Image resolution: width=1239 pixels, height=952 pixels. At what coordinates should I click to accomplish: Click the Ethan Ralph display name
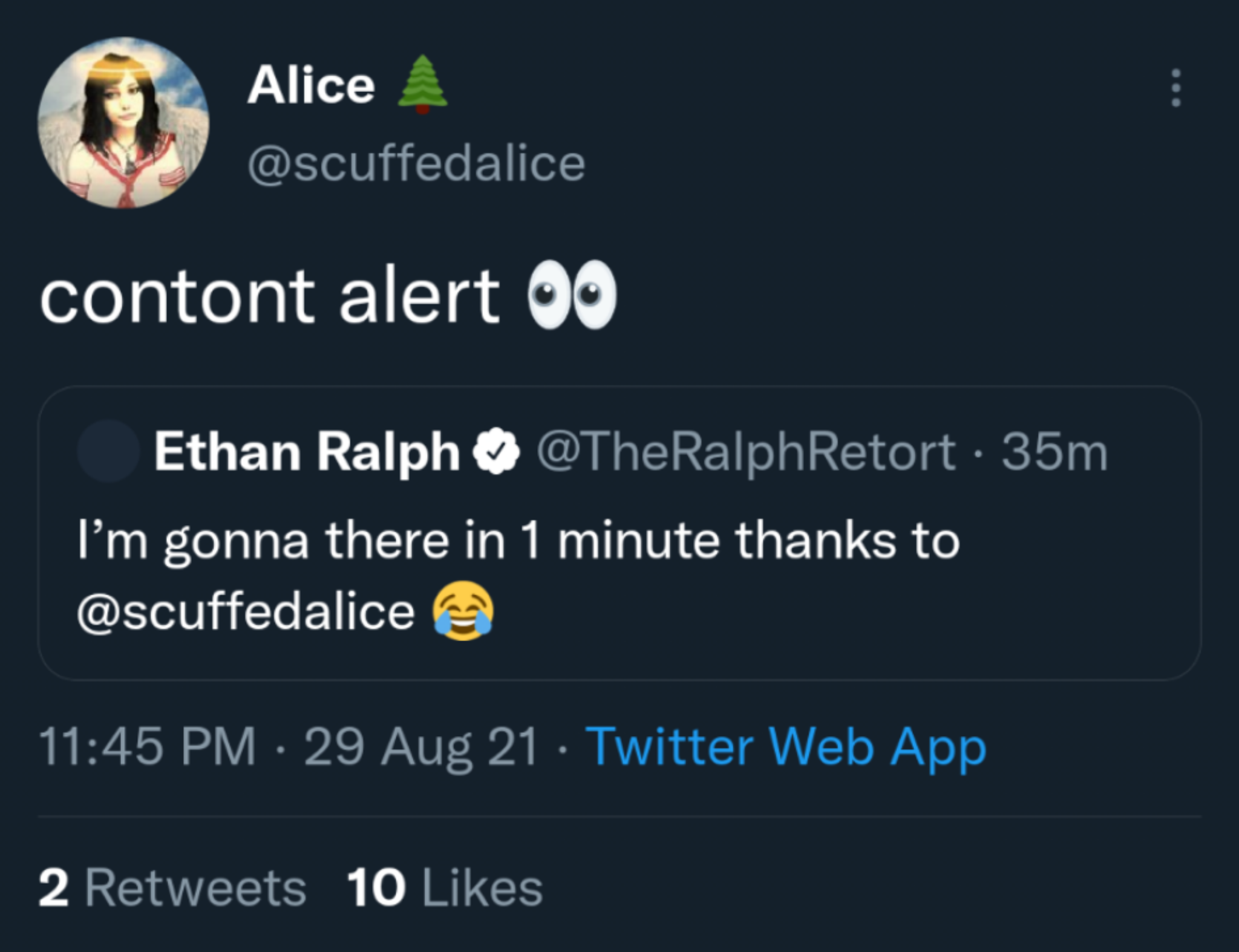coord(307,452)
